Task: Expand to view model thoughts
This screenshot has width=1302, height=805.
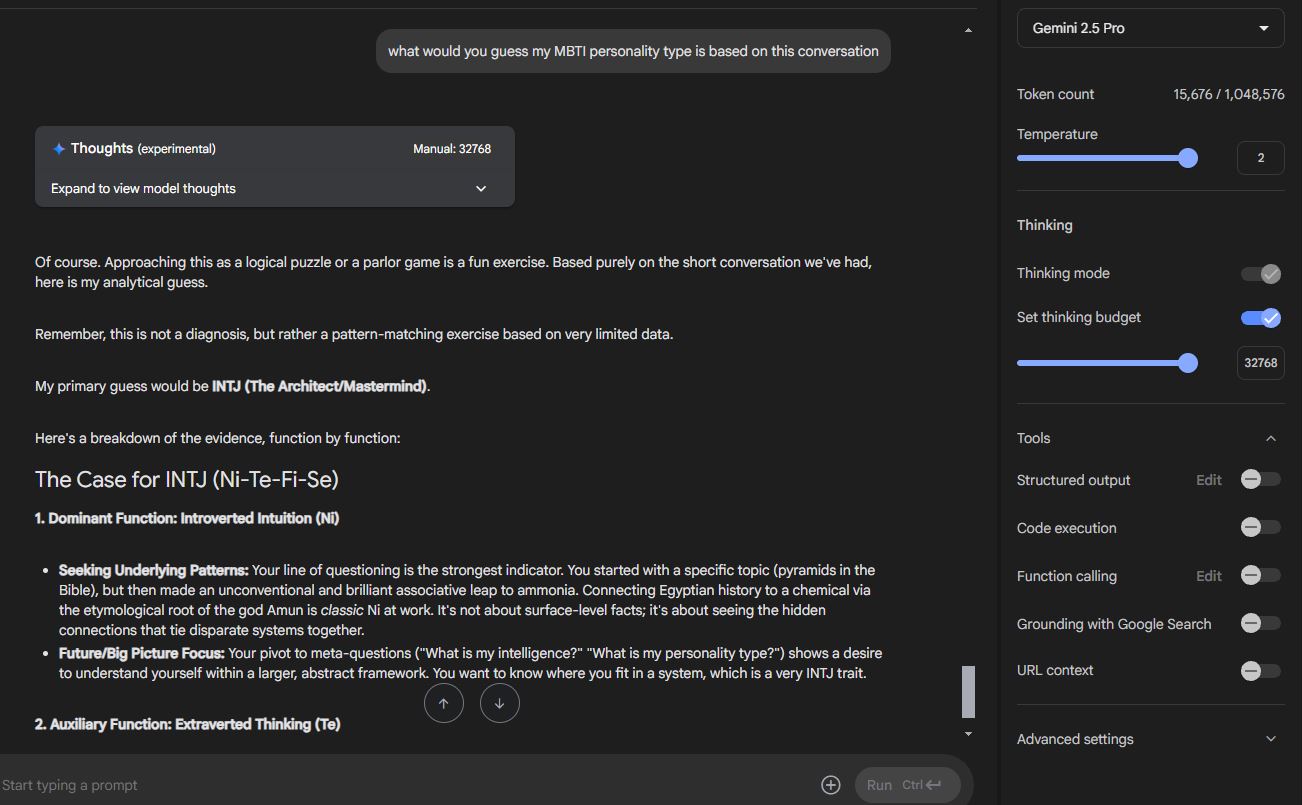Action: 275,189
